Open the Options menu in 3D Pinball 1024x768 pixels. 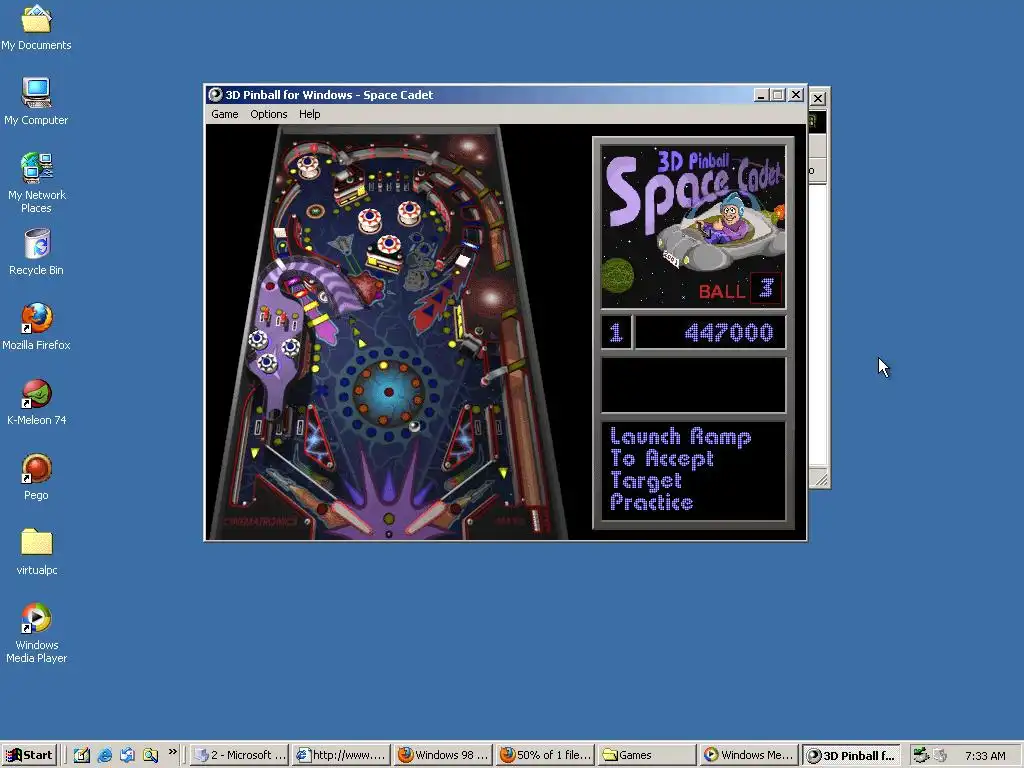[268, 114]
